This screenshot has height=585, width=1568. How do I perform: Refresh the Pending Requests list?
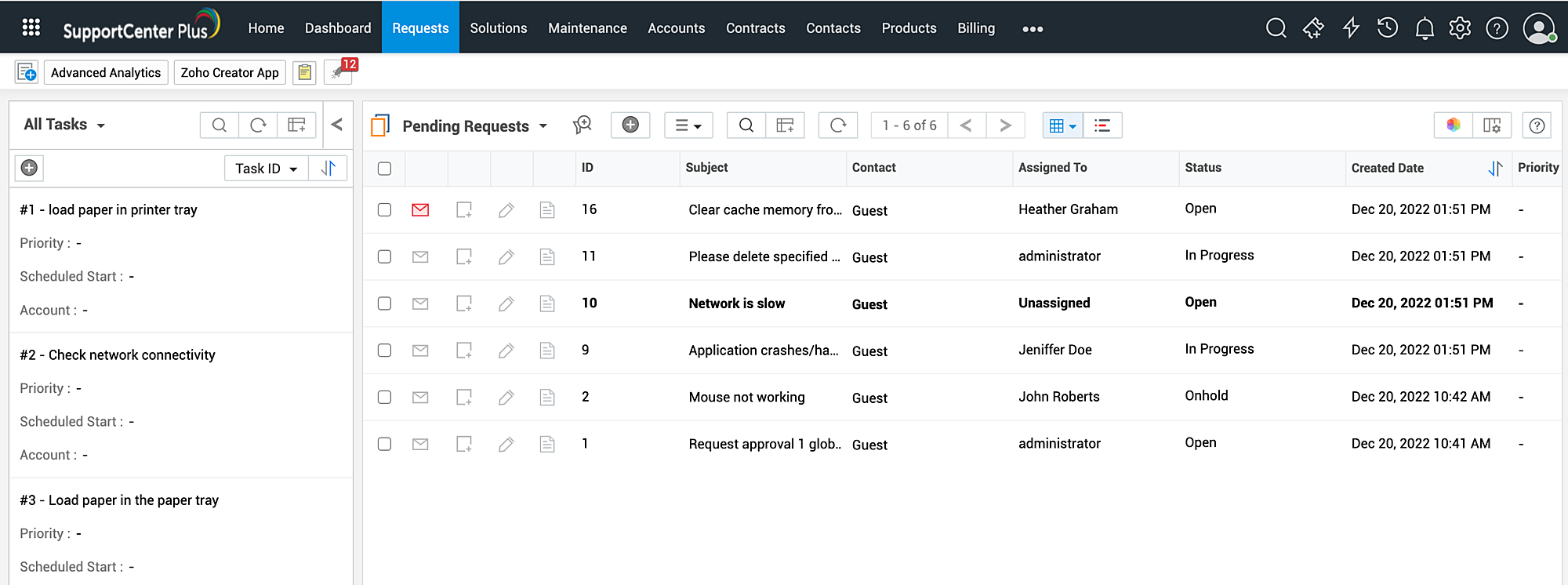[838, 125]
